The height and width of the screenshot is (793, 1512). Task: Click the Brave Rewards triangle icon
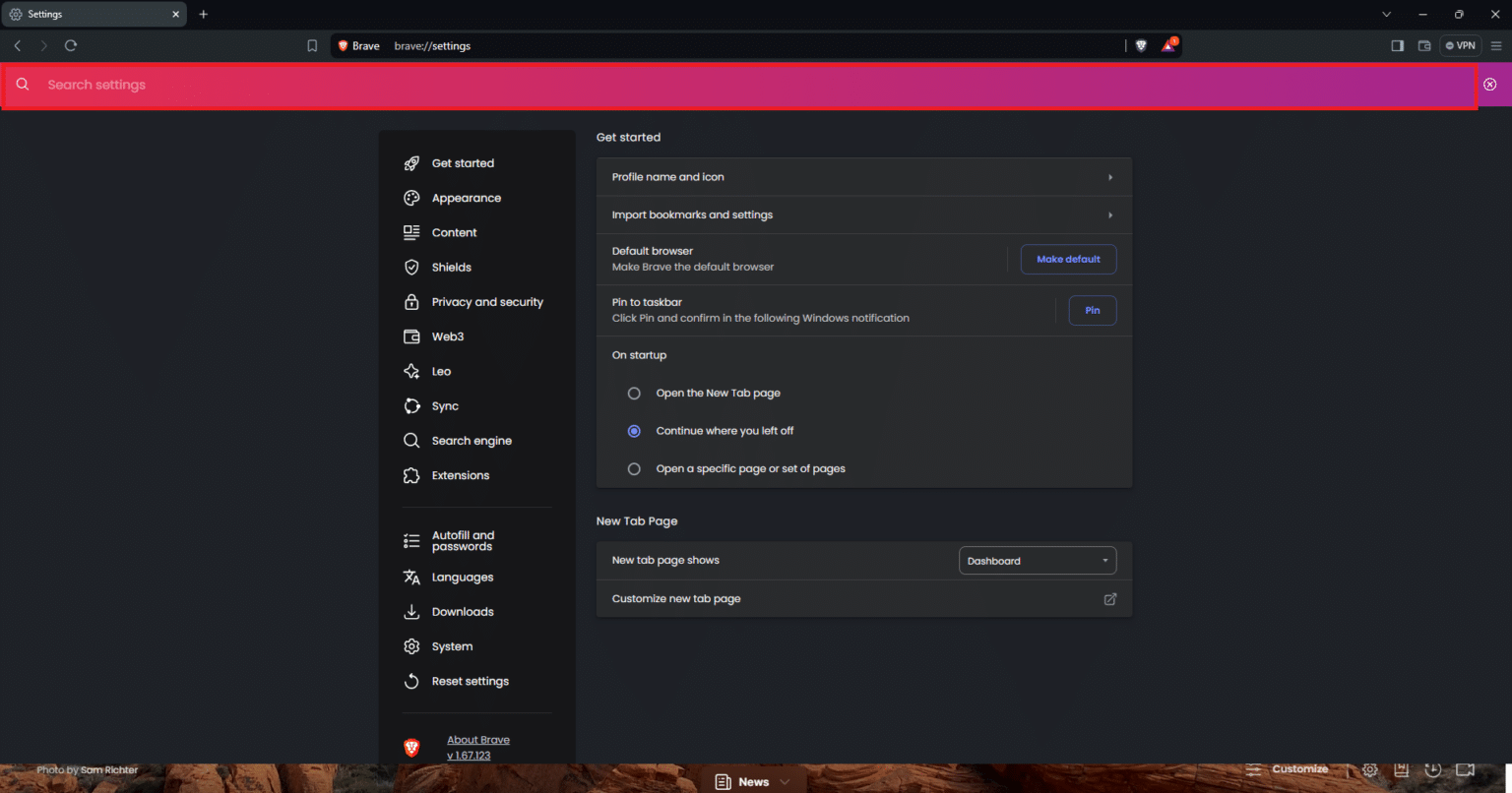(1168, 45)
